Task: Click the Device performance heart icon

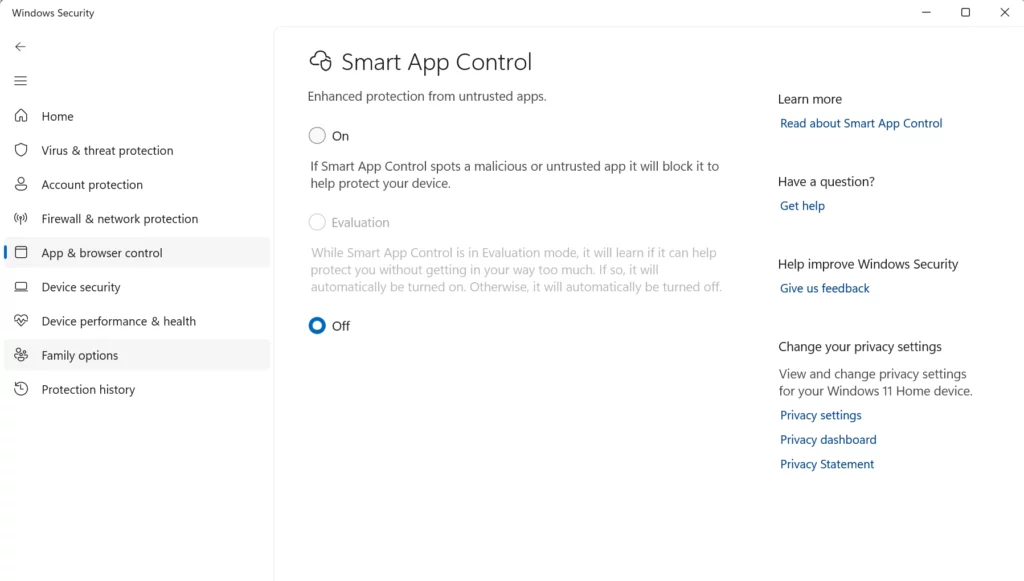Action: pos(21,321)
